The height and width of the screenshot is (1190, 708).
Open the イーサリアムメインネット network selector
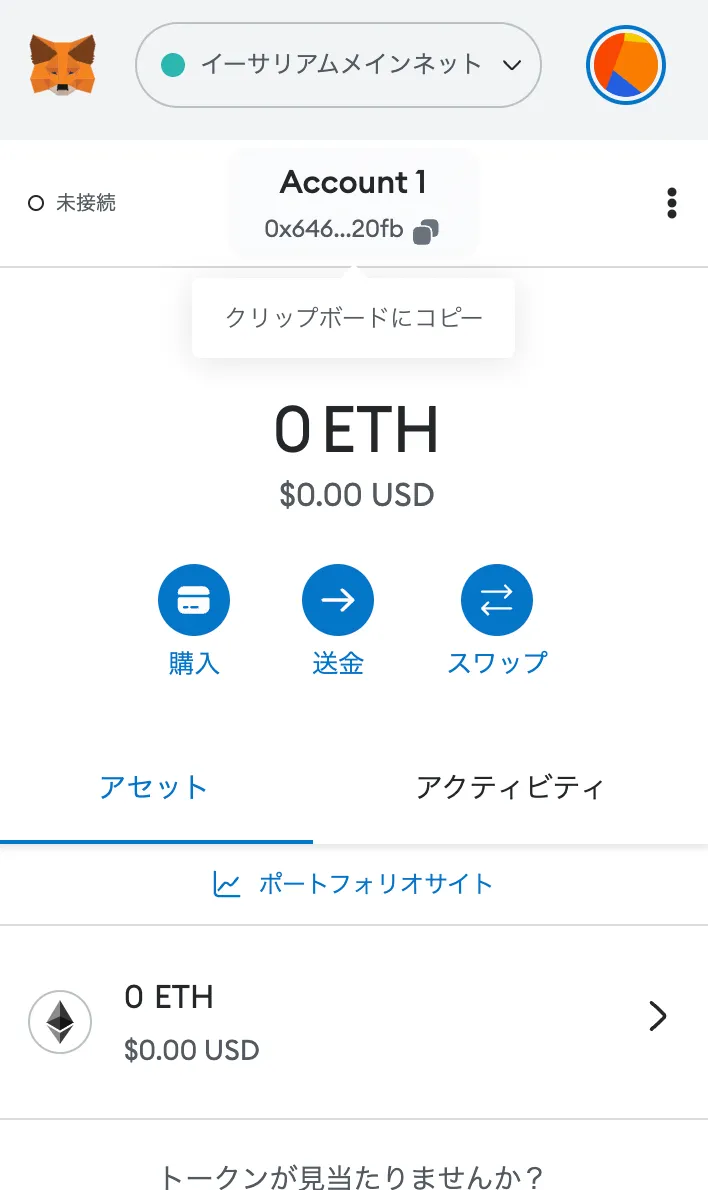[x=338, y=64]
